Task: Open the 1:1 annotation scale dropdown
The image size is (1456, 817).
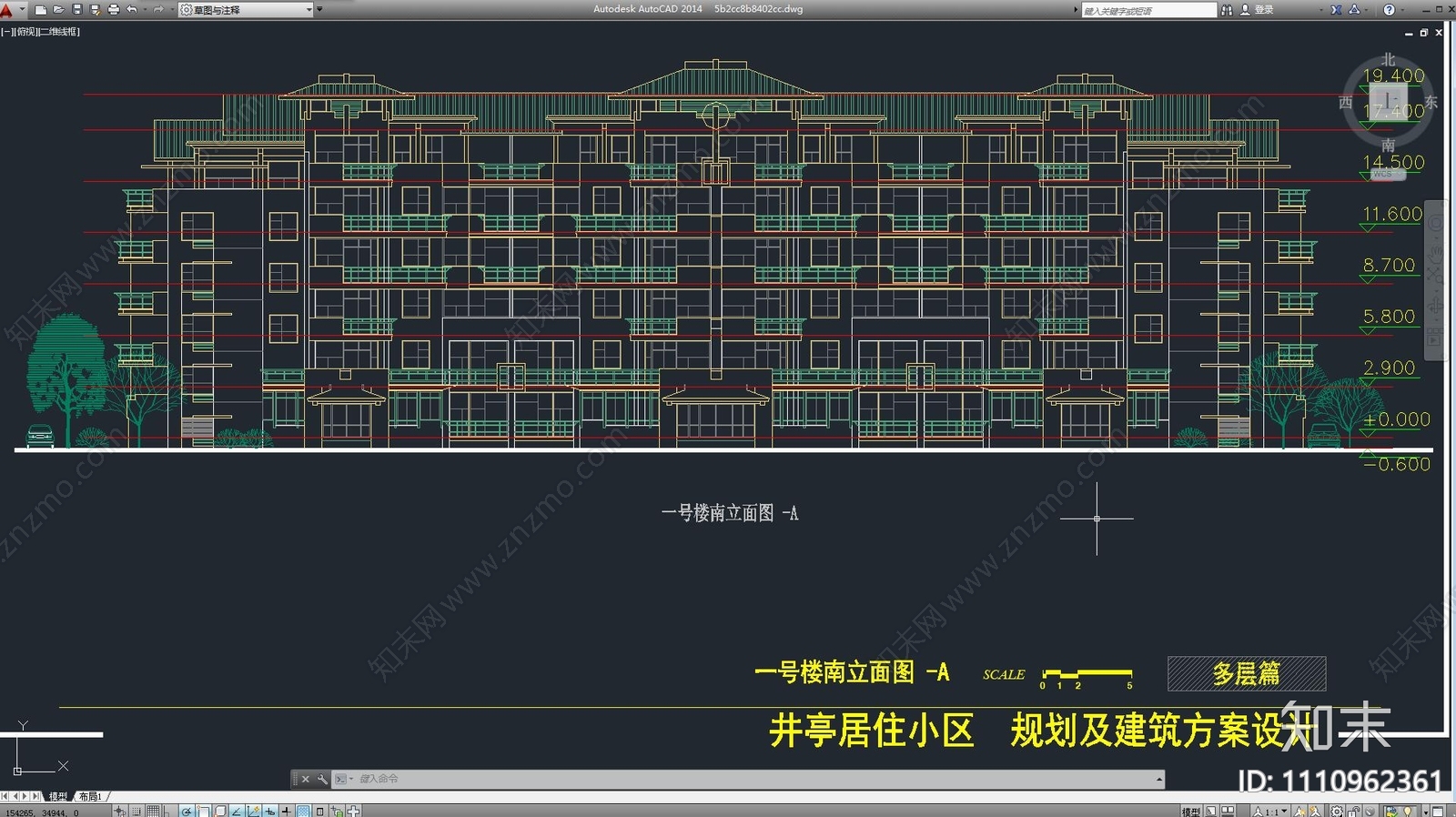Action: (1270, 811)
